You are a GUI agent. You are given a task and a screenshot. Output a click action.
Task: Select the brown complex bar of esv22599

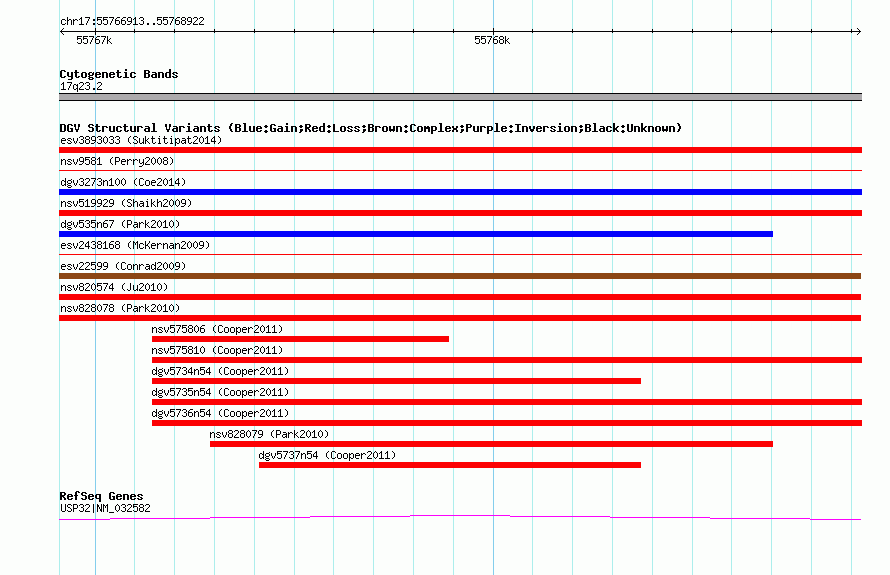coord(460,276)
